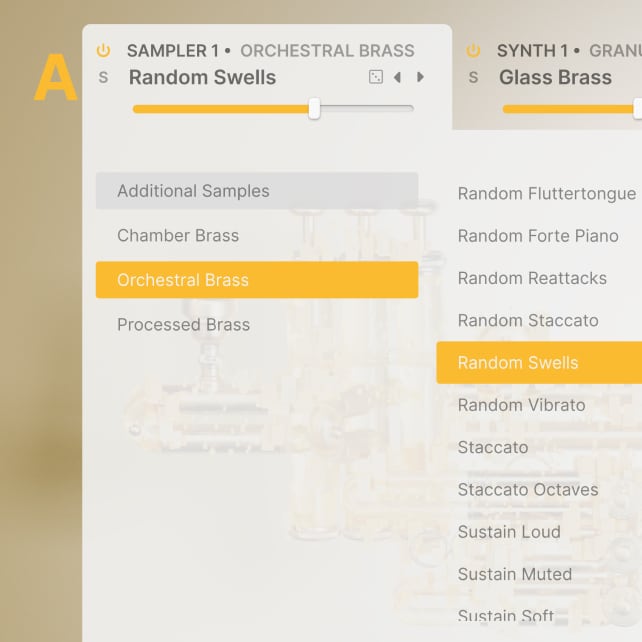Toggle Synth 1 power button
The height and width of the screenshot is (642, 642).
tap(473, 50)
